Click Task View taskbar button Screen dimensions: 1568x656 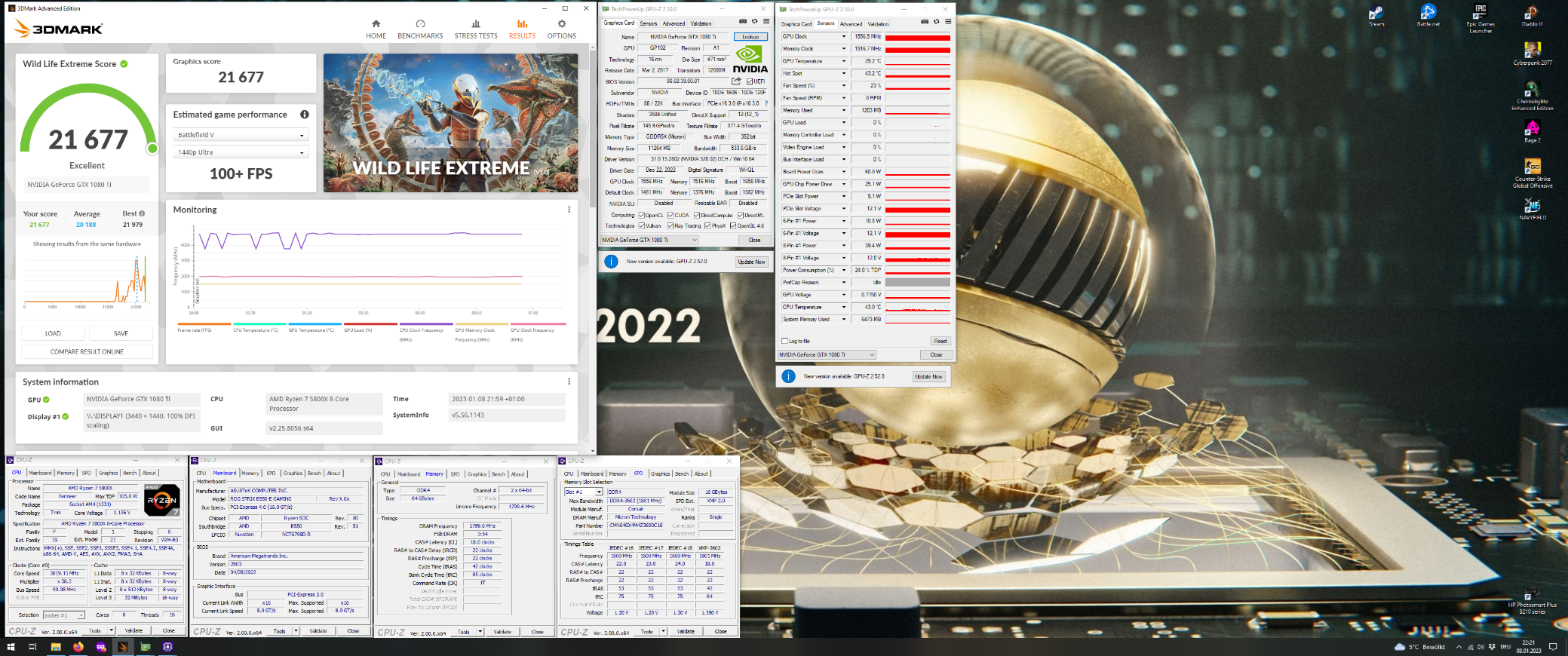click(32, 647)
